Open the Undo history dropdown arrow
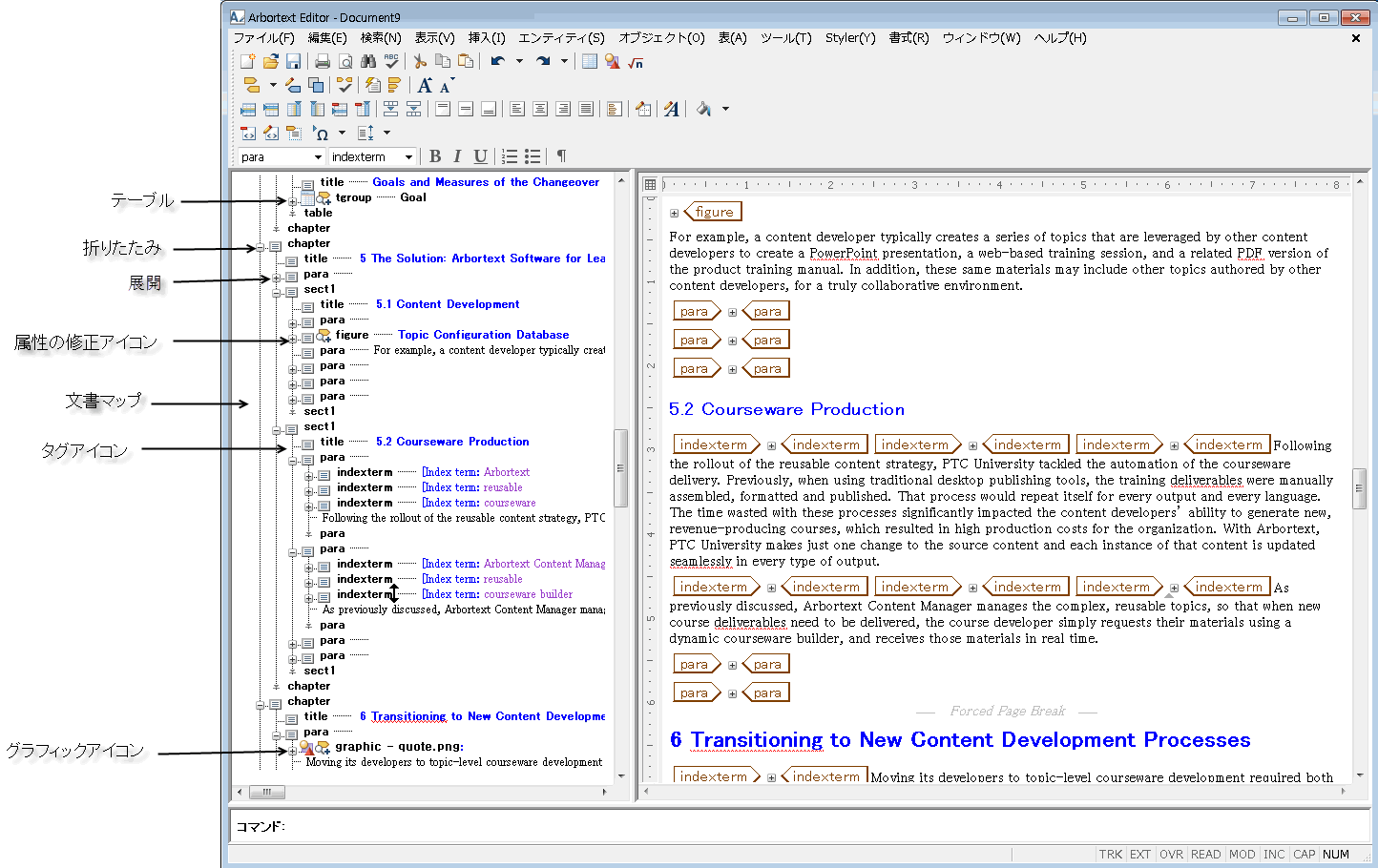Viewport: 1378px width, 868px height. coord(519,61)
